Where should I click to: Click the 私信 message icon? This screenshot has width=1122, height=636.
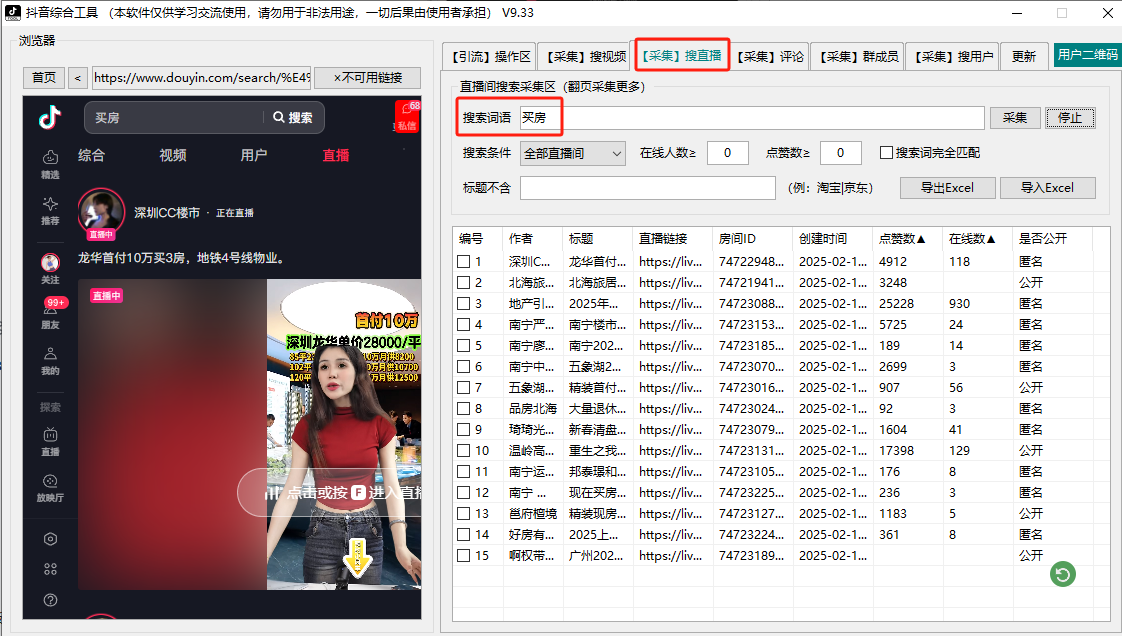pos(406,119)
